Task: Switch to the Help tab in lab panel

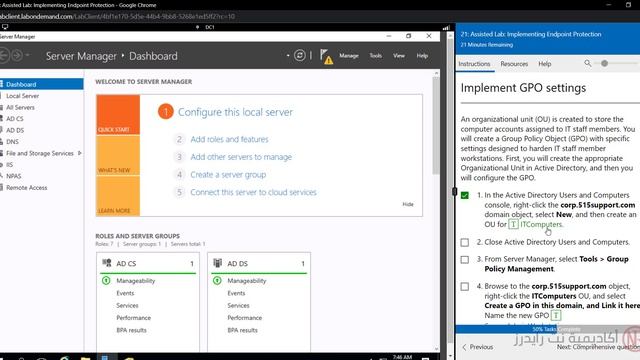Action: coord(544,64)
